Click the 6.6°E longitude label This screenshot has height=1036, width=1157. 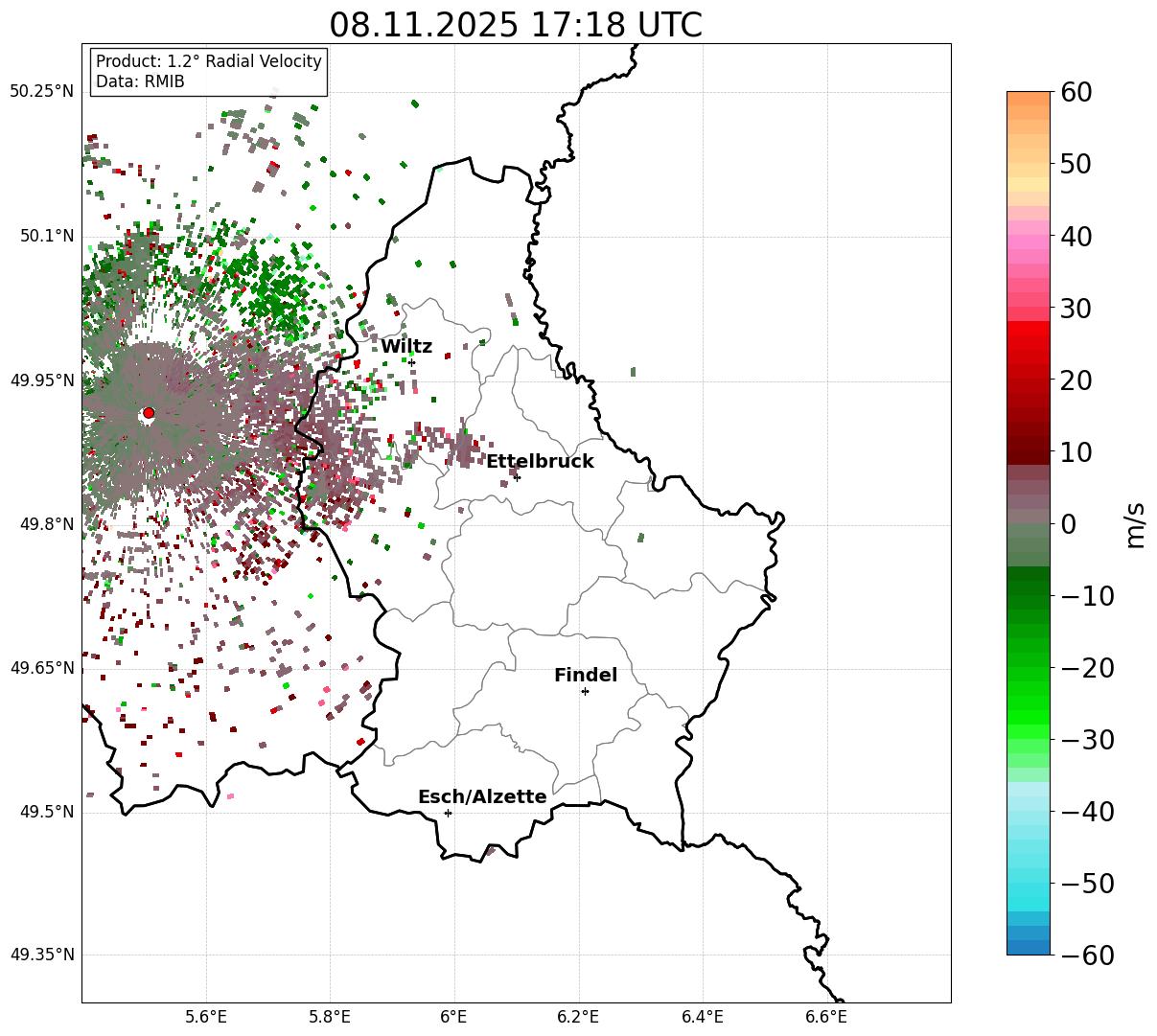pos(826,1016)
